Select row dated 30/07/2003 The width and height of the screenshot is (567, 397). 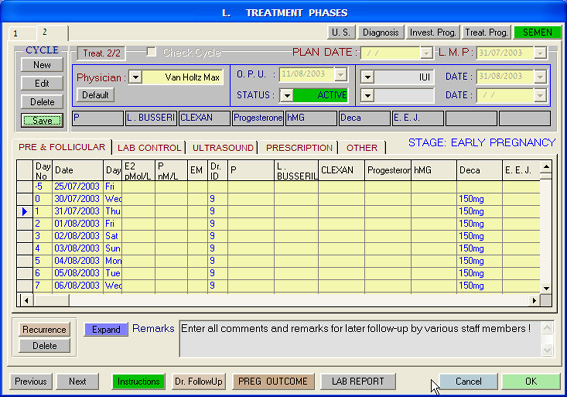click(x=278, y=199)
